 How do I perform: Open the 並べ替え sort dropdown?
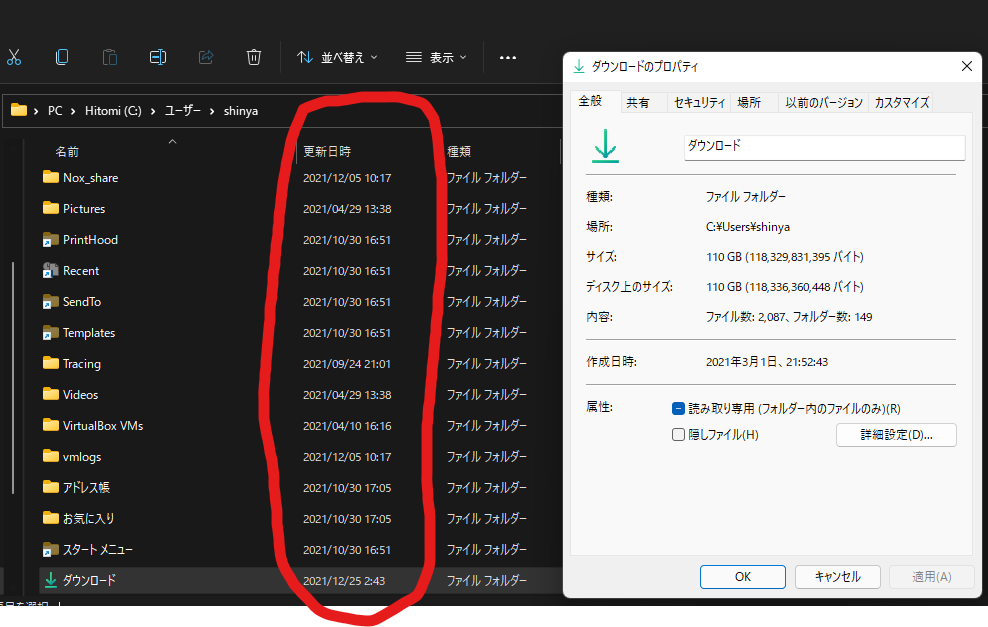click(337, 57)
